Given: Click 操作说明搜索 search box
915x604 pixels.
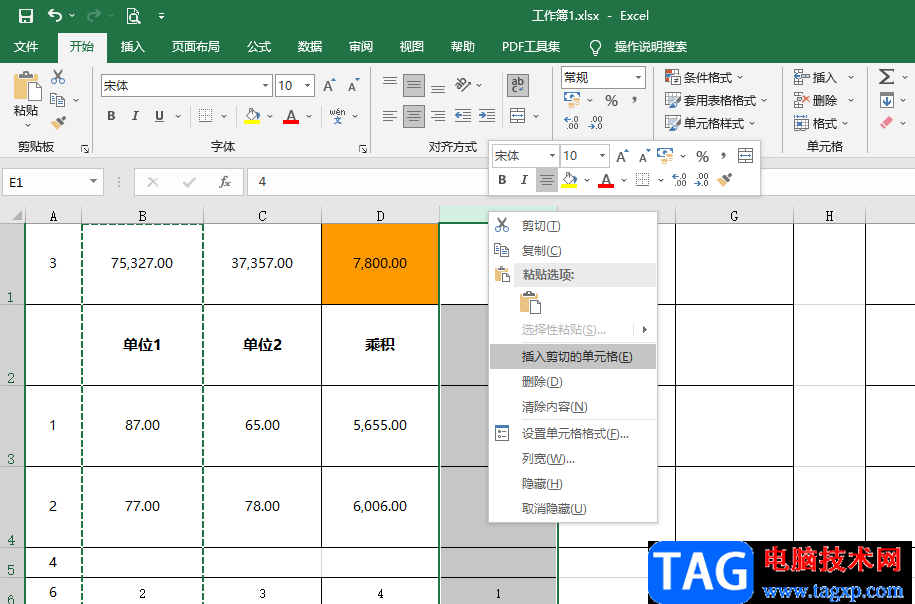Looking at the screenshot, I should 650,47.
